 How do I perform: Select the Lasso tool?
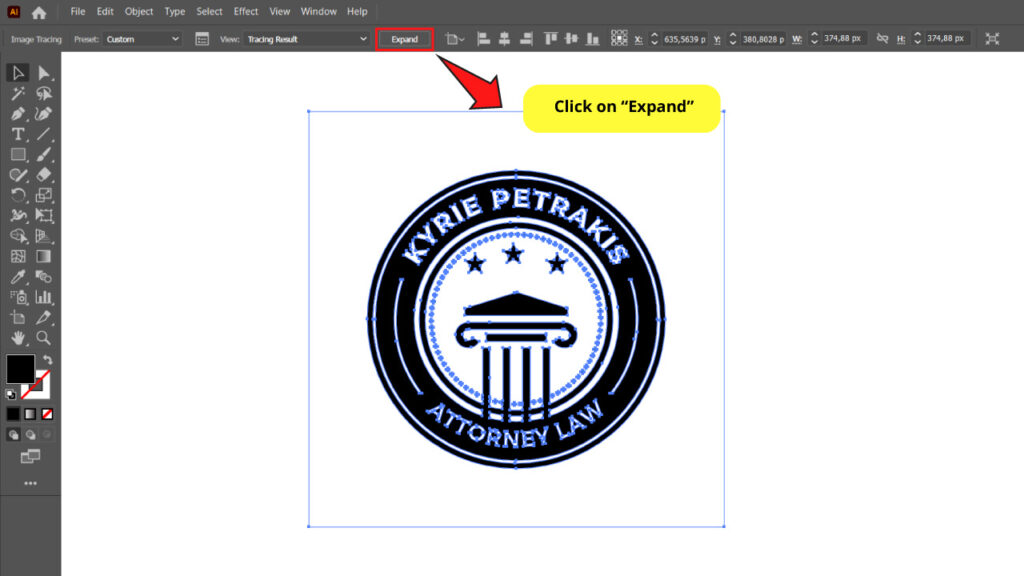pyautogui.click(x=43, y=93)
